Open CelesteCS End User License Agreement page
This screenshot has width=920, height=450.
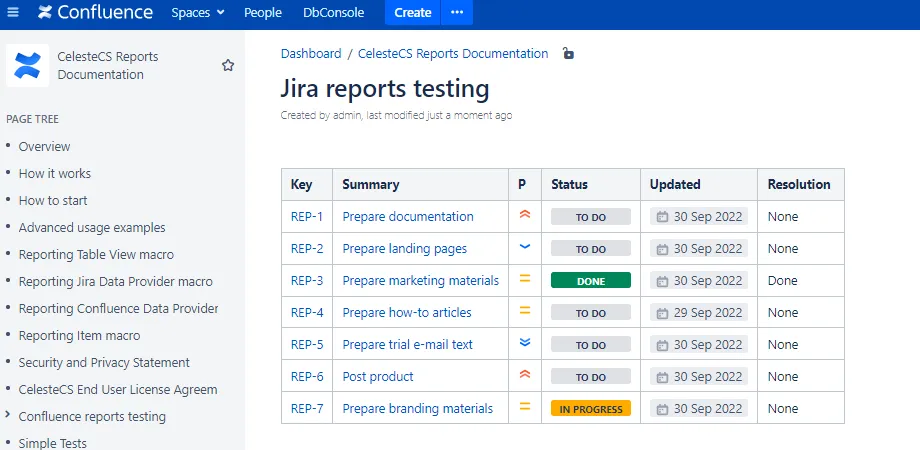pyautogui.click(x=118, y=390)
